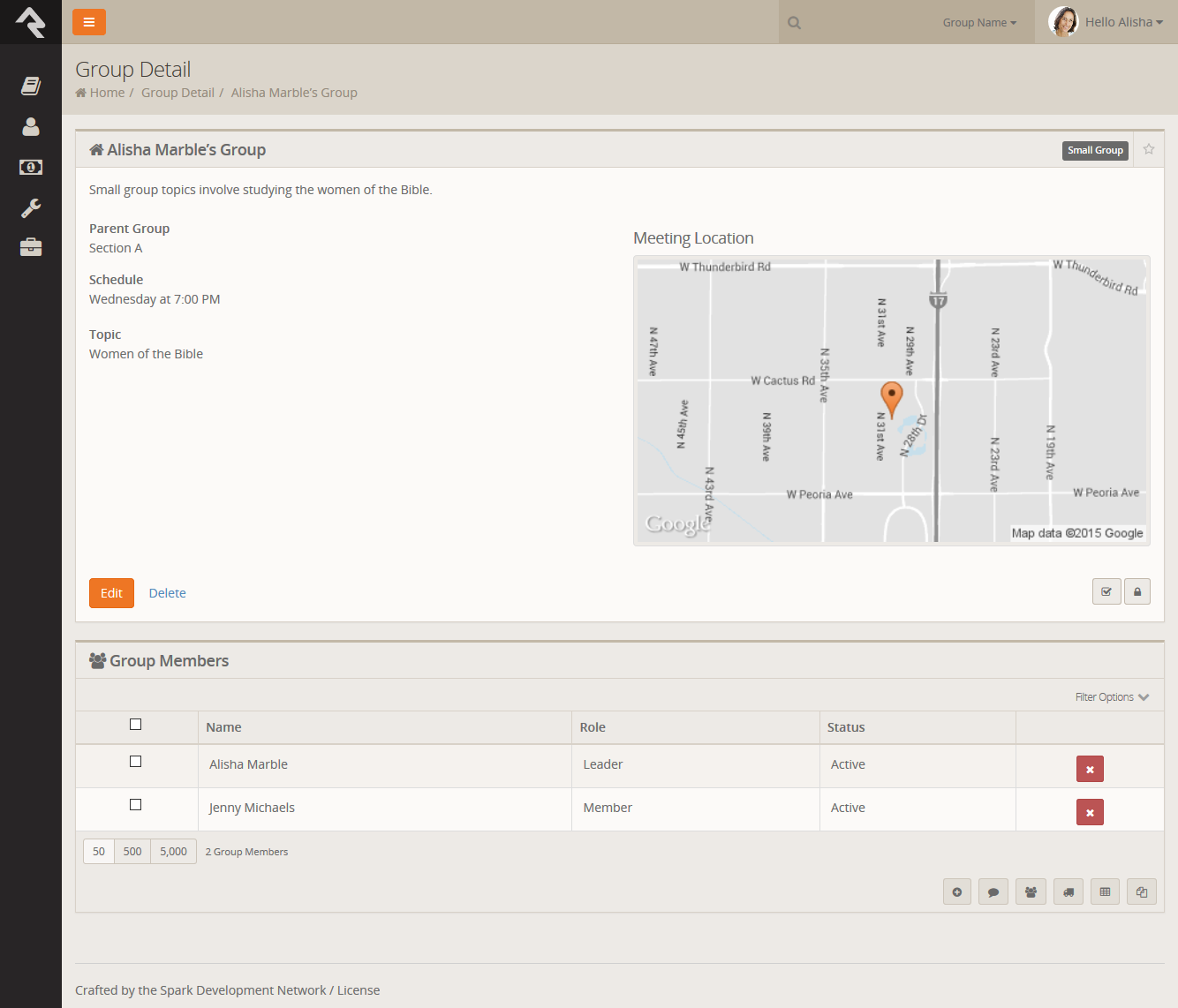Tick the checkbox for Jenny Michaels

(x=135, y=805)
